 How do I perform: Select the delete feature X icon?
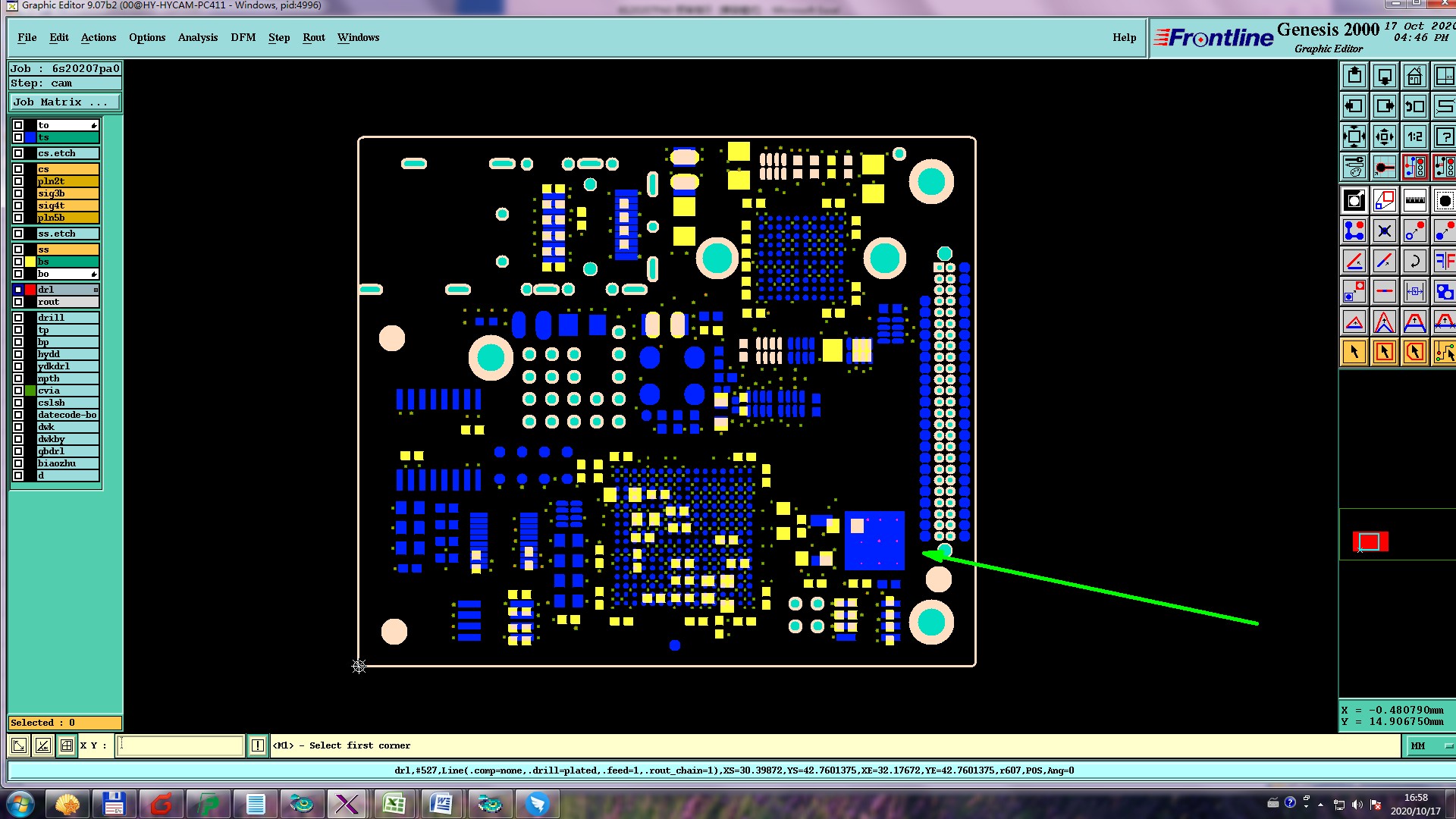(x=1384, y=231)
